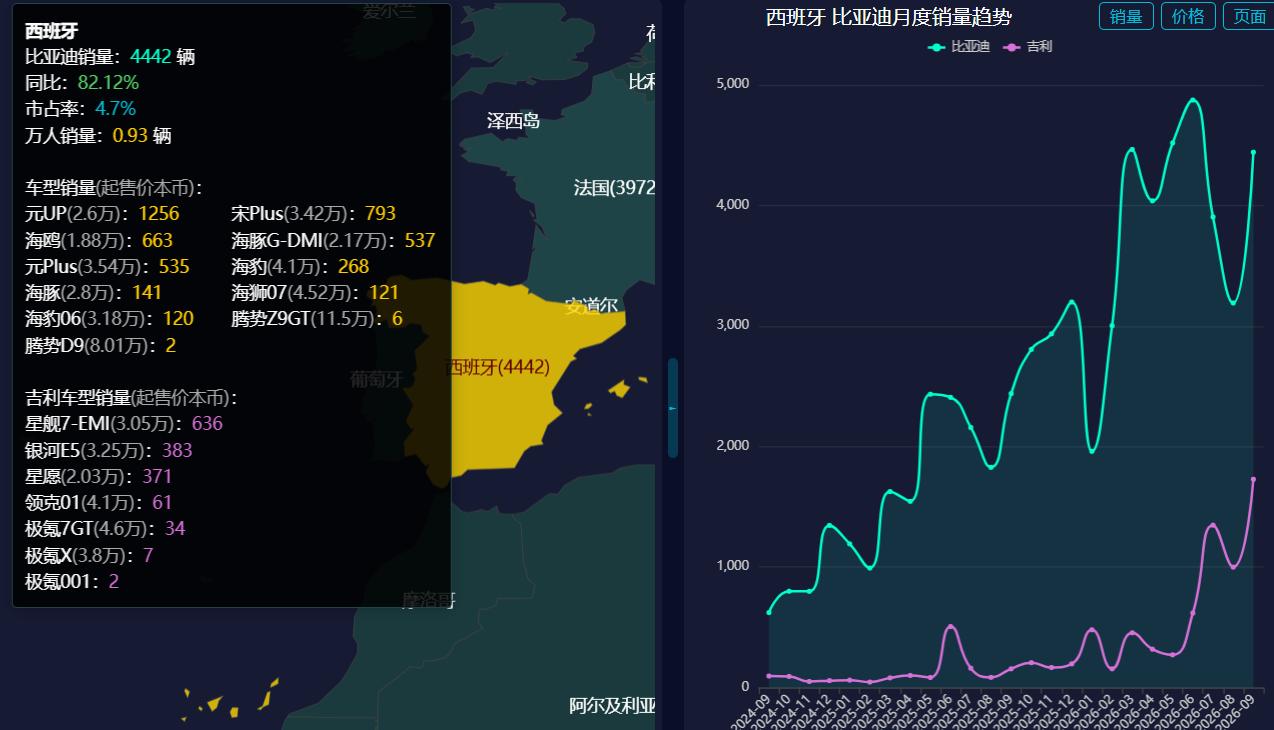Click the 3,000 y-axis label
The width and height of the screenshot is (1274, 730).
click(x=733, y=325)
